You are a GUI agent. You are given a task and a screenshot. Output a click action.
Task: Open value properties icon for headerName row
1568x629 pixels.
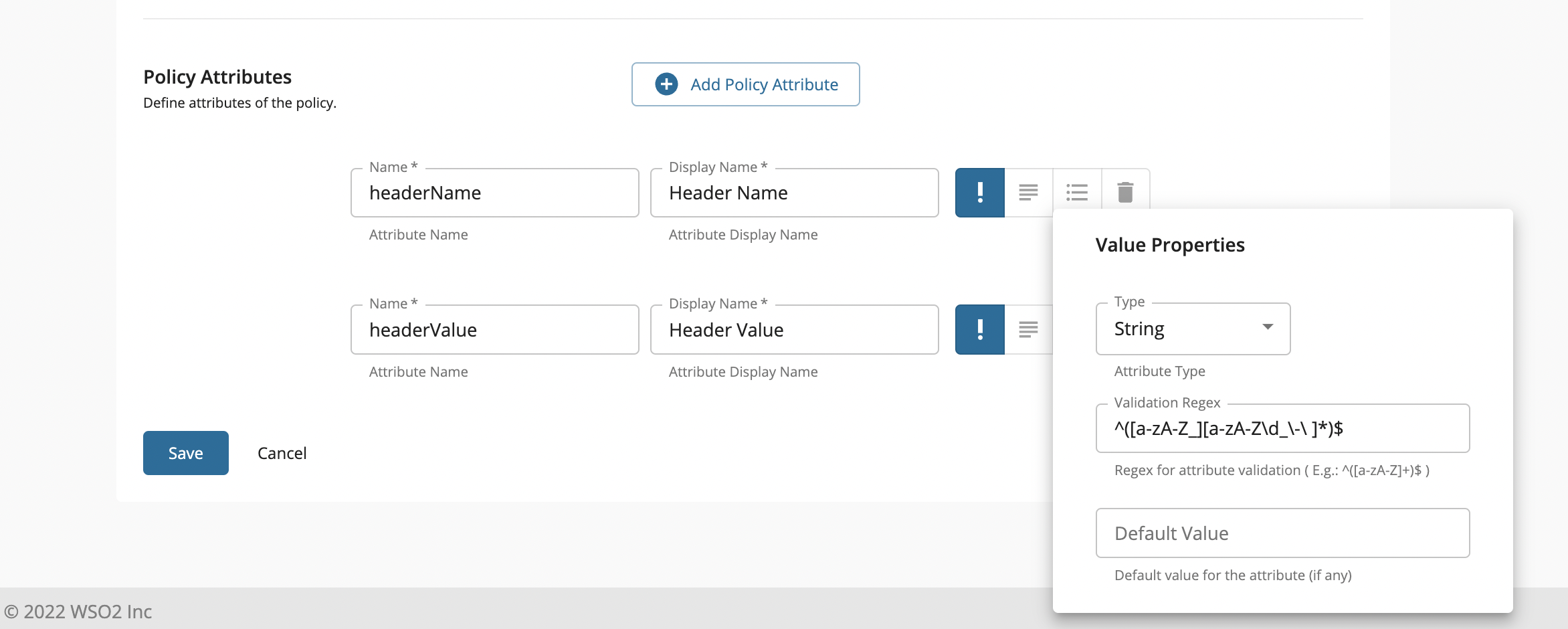[1077, 193]
